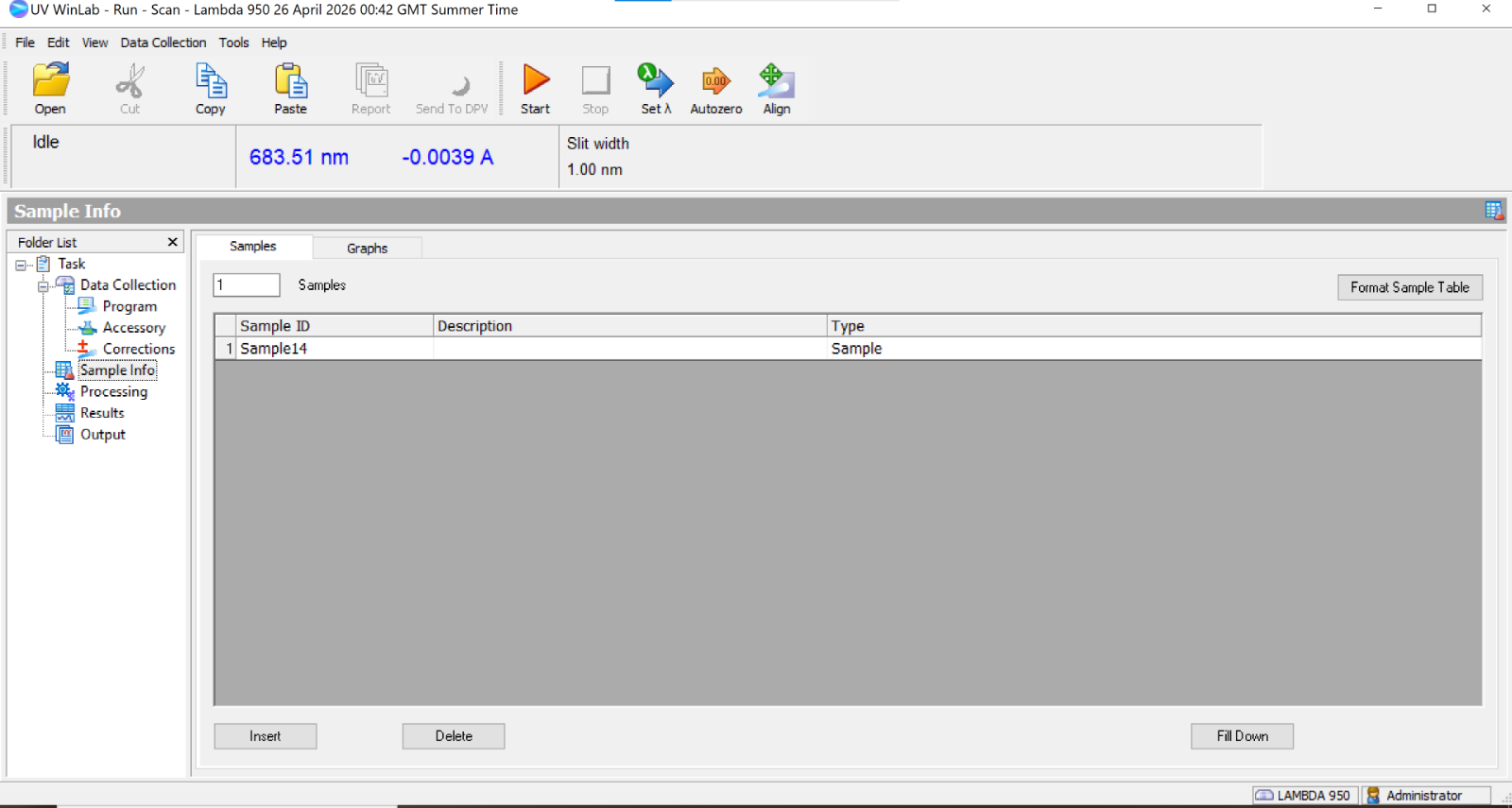Screen dimensions: 1512x808
Task: Click the Sample ID column header
Action: (x=335, y=326)
